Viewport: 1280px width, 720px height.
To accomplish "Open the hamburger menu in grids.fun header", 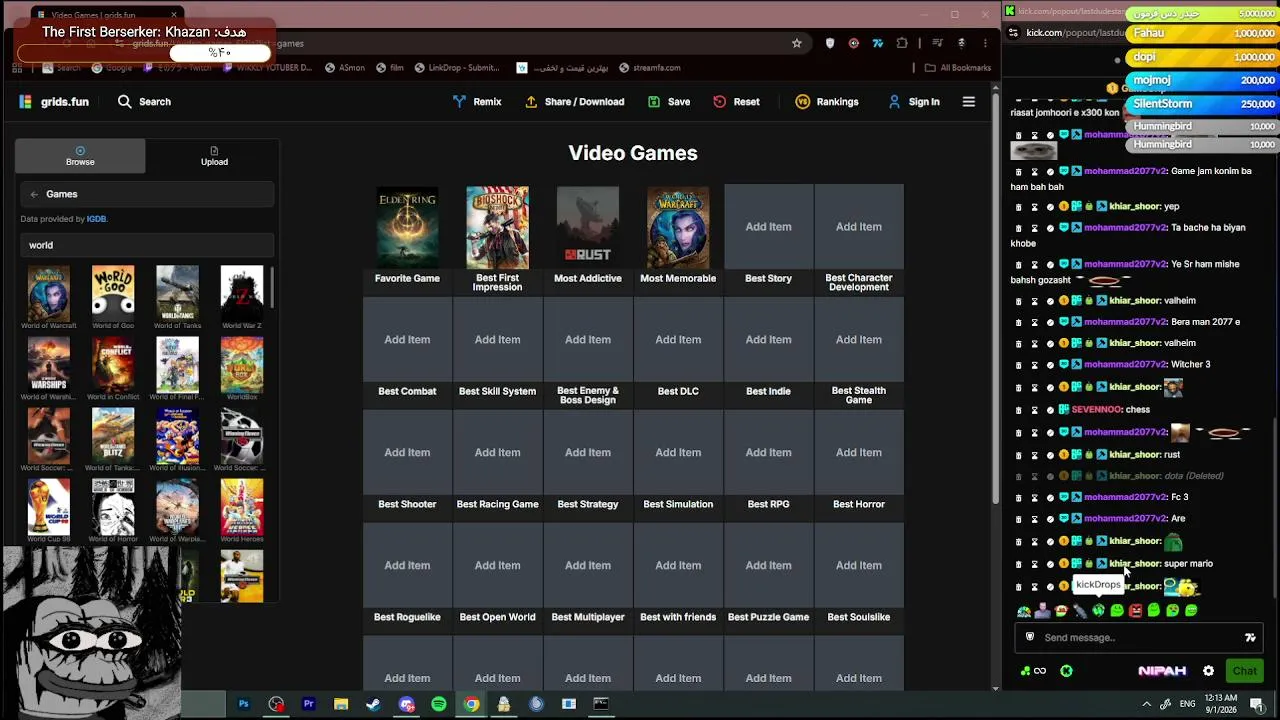I will (968, 102).
